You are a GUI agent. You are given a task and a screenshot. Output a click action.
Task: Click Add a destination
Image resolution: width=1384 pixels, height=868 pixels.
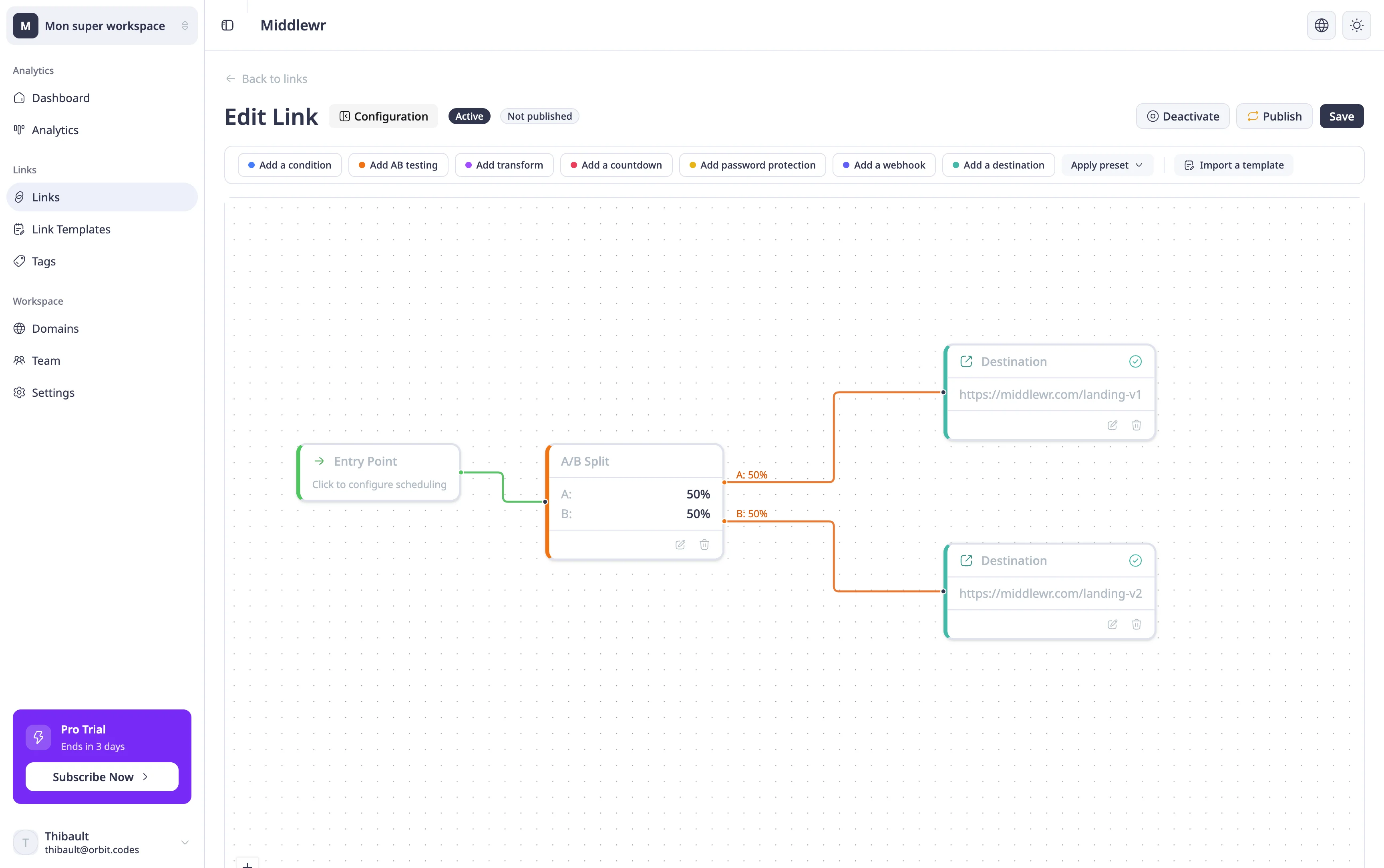998,165
